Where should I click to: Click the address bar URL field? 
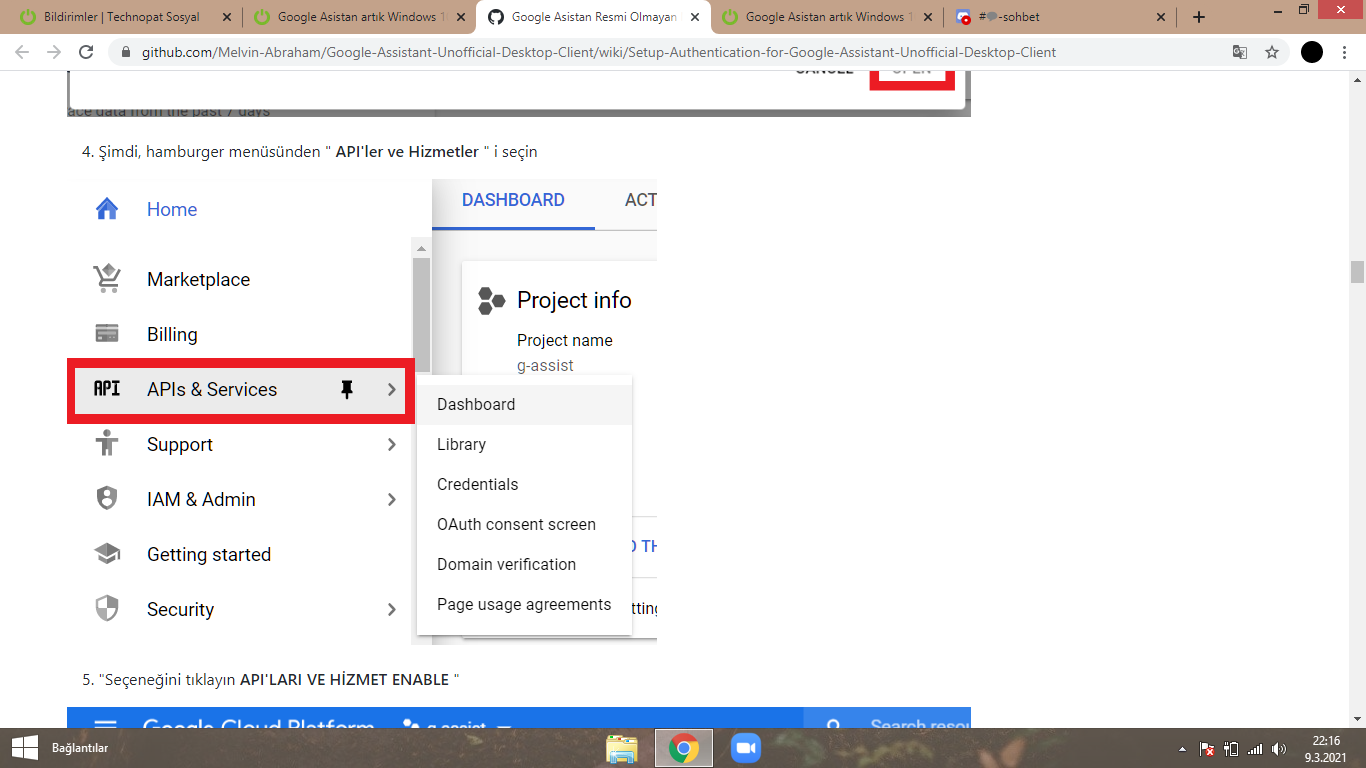point(598,52)
